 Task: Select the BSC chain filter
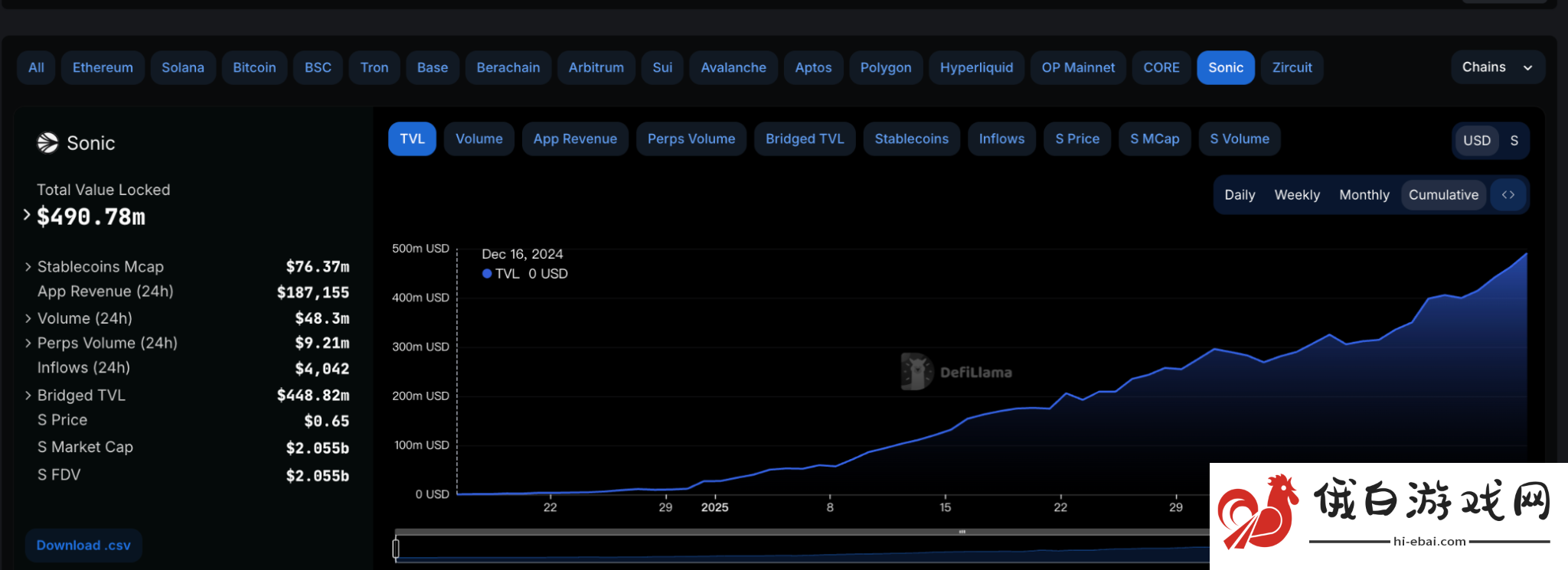coord(318,67)
